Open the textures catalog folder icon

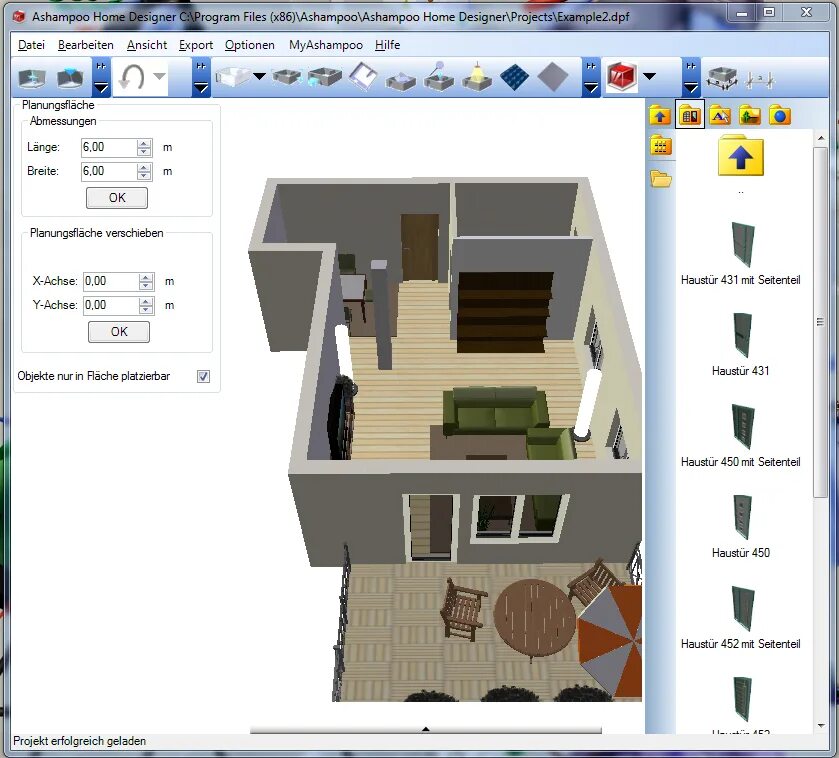click(x=720, y=115)
